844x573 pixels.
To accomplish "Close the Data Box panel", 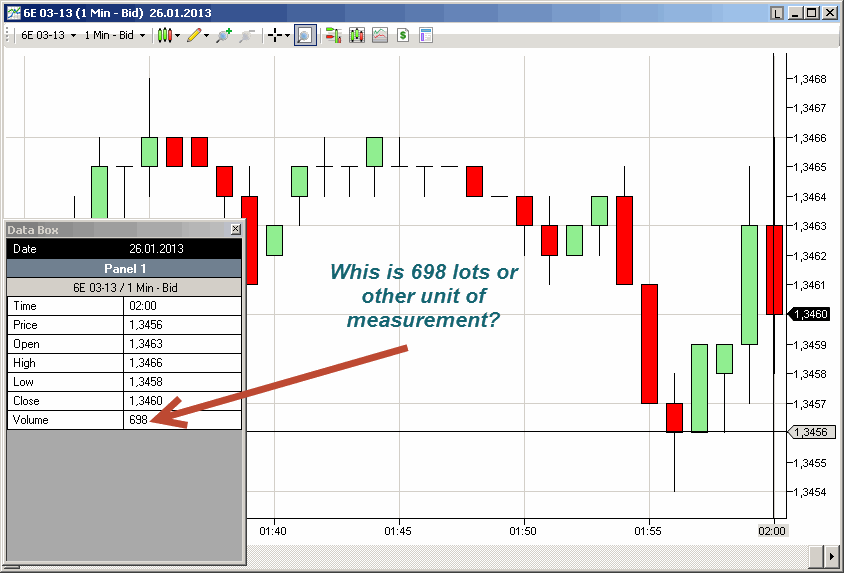I will coord(236,229).
